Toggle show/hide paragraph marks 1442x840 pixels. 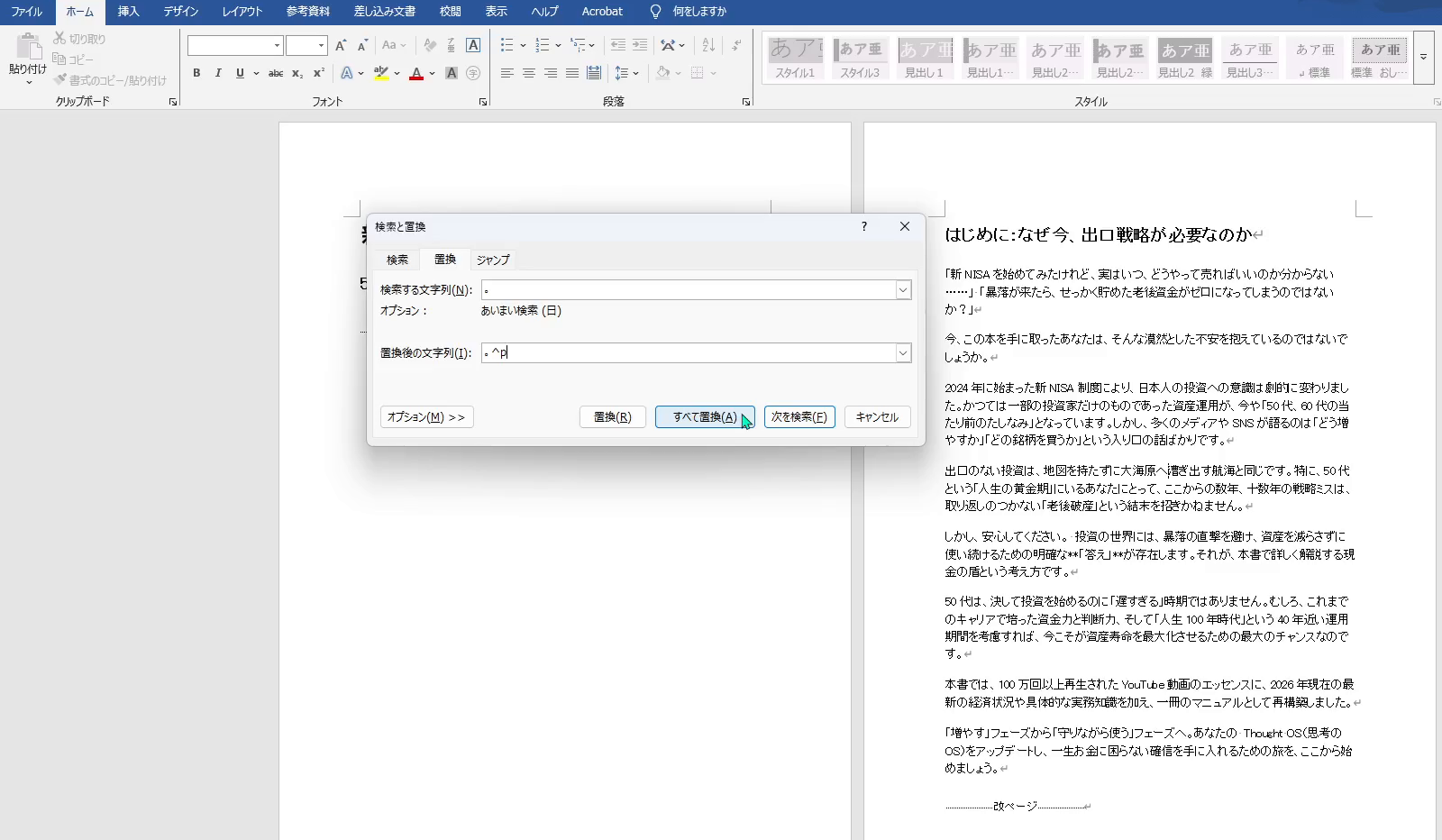point(737,45)
